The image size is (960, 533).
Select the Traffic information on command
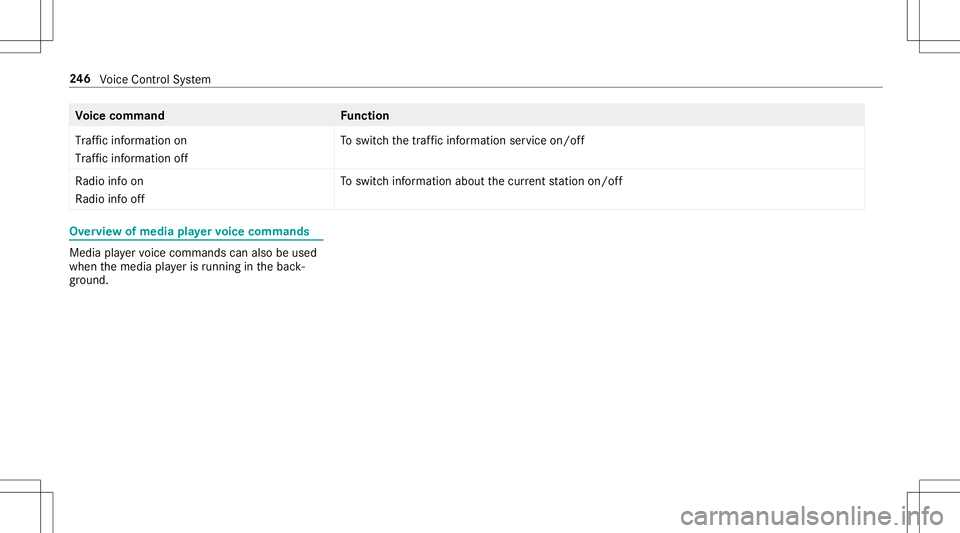(131, 141)
